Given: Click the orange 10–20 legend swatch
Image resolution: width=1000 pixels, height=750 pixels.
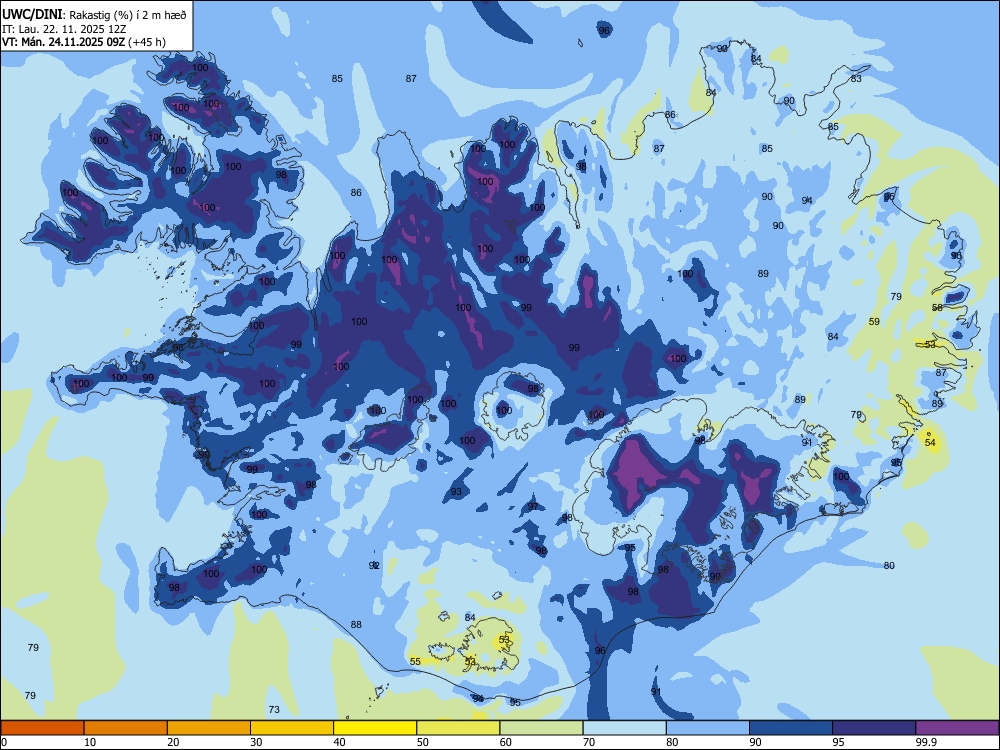Looking at the screenshot, I should 126,728.
